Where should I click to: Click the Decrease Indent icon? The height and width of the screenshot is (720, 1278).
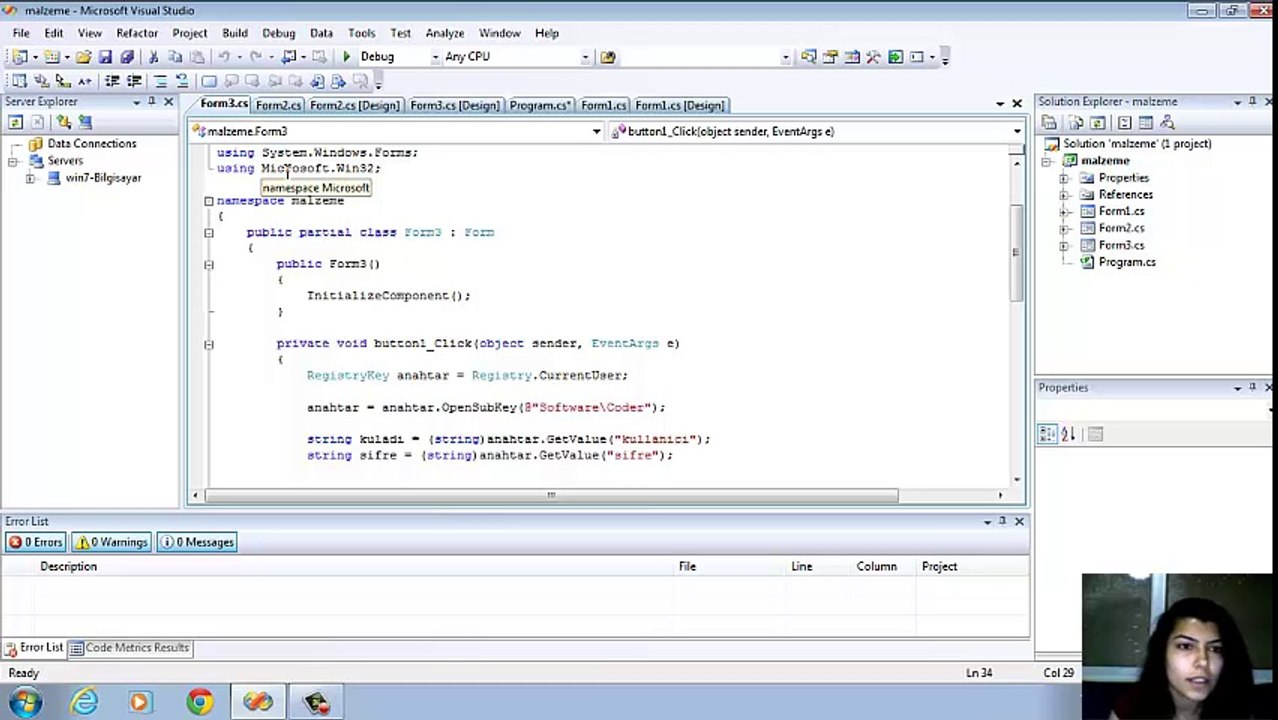click(x=112, y=81)
